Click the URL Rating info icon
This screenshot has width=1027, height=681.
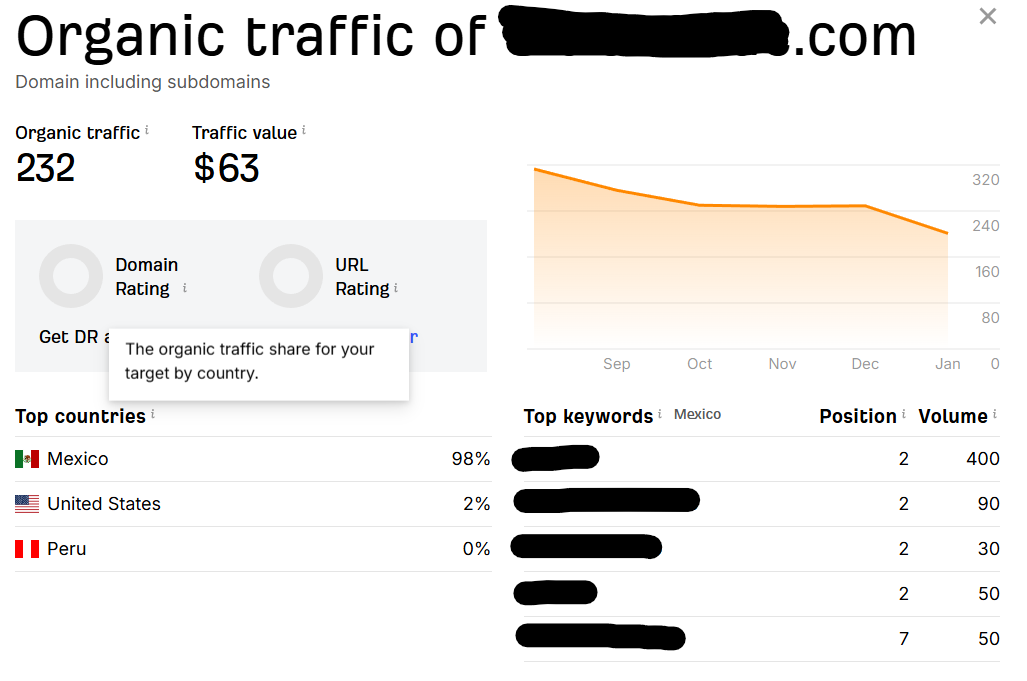tap(396, 288)
